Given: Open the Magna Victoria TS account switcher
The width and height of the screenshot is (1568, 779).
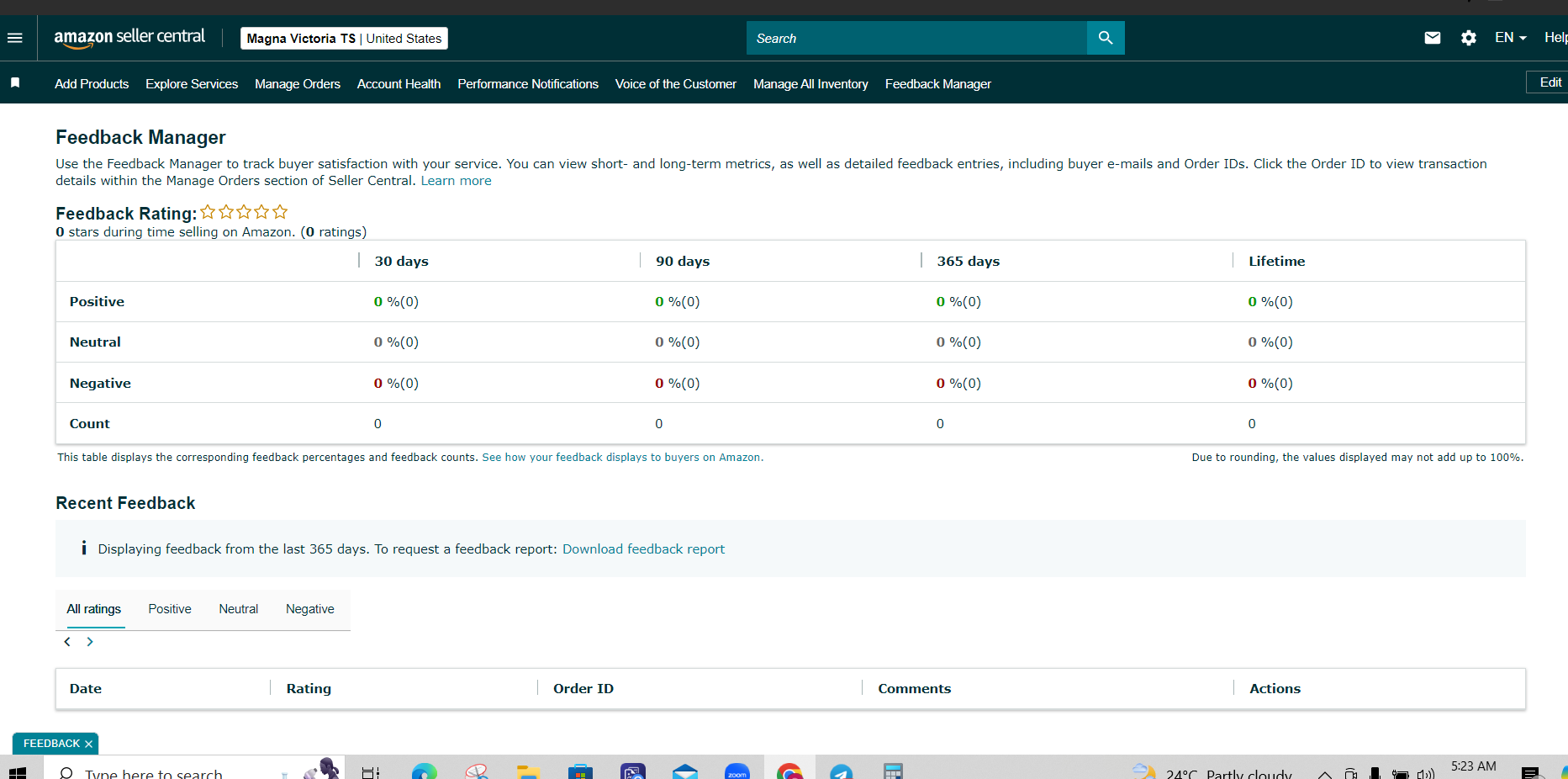Looking at the screenshot, I should click(x=344, y=39).
